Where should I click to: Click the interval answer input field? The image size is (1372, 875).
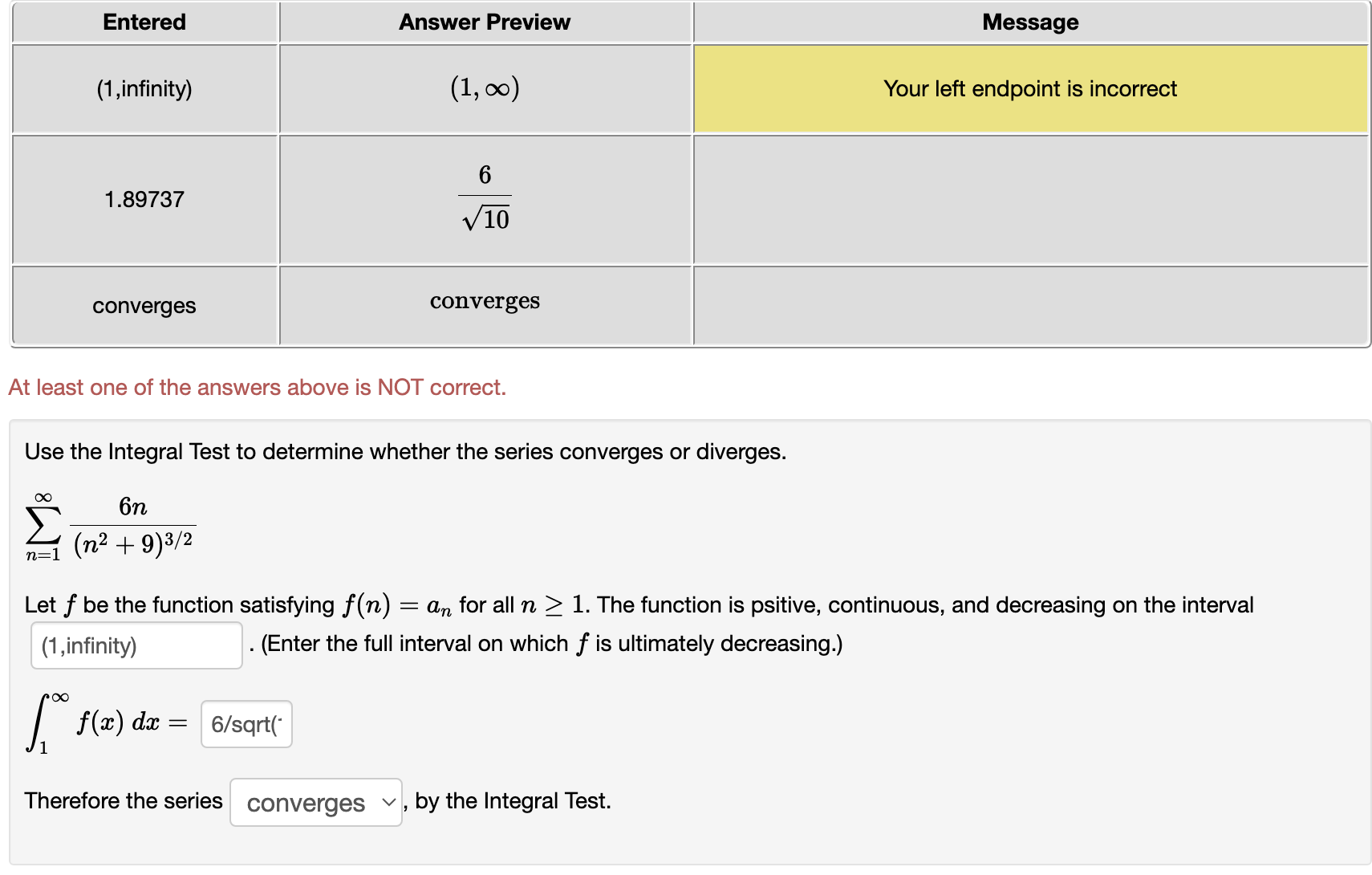[135, 645]
